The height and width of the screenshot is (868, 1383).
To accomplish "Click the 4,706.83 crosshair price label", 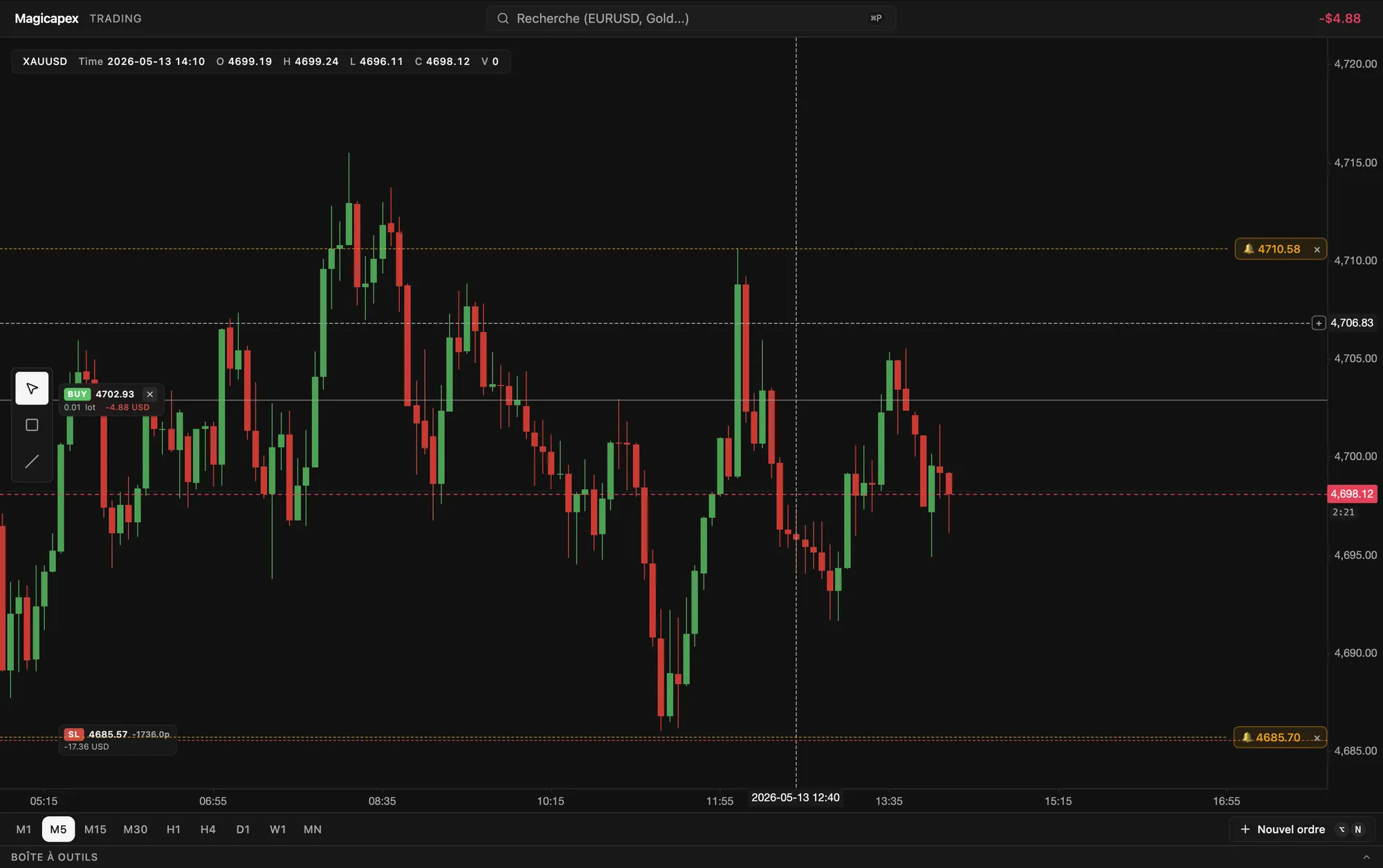I will click(1352, 323).
